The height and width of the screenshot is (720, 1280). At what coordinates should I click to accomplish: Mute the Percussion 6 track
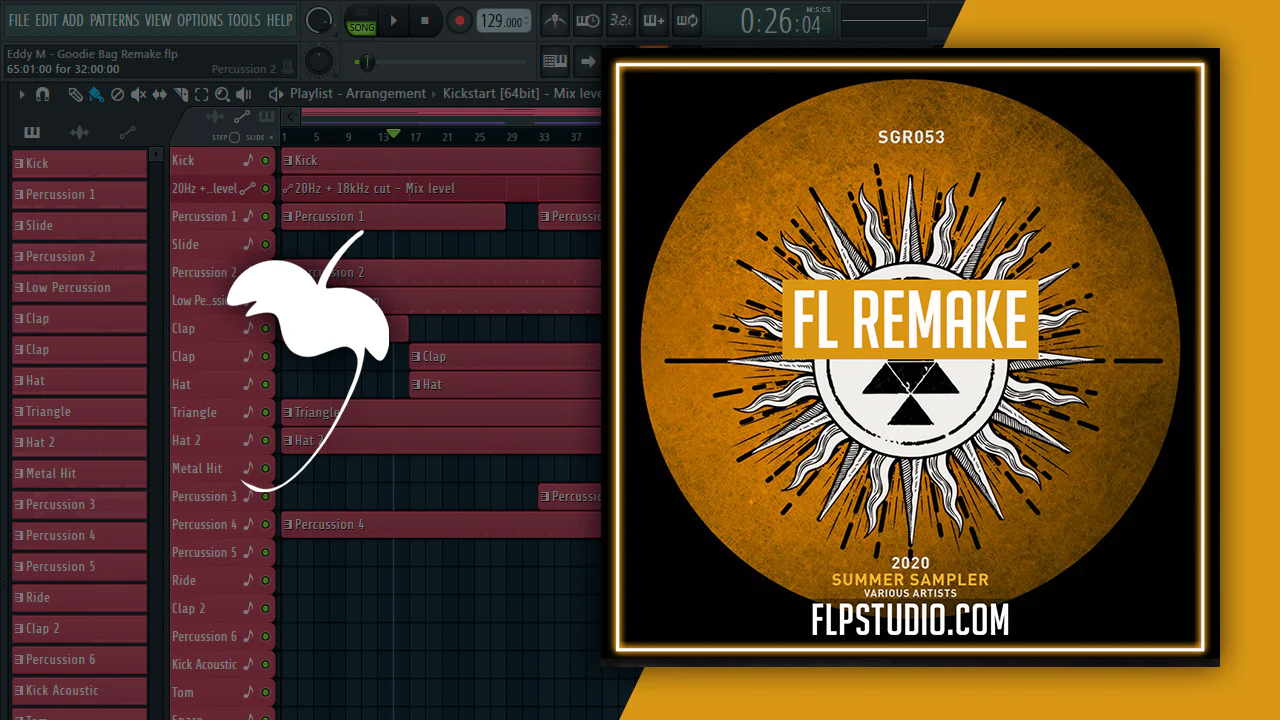[266, 636]
